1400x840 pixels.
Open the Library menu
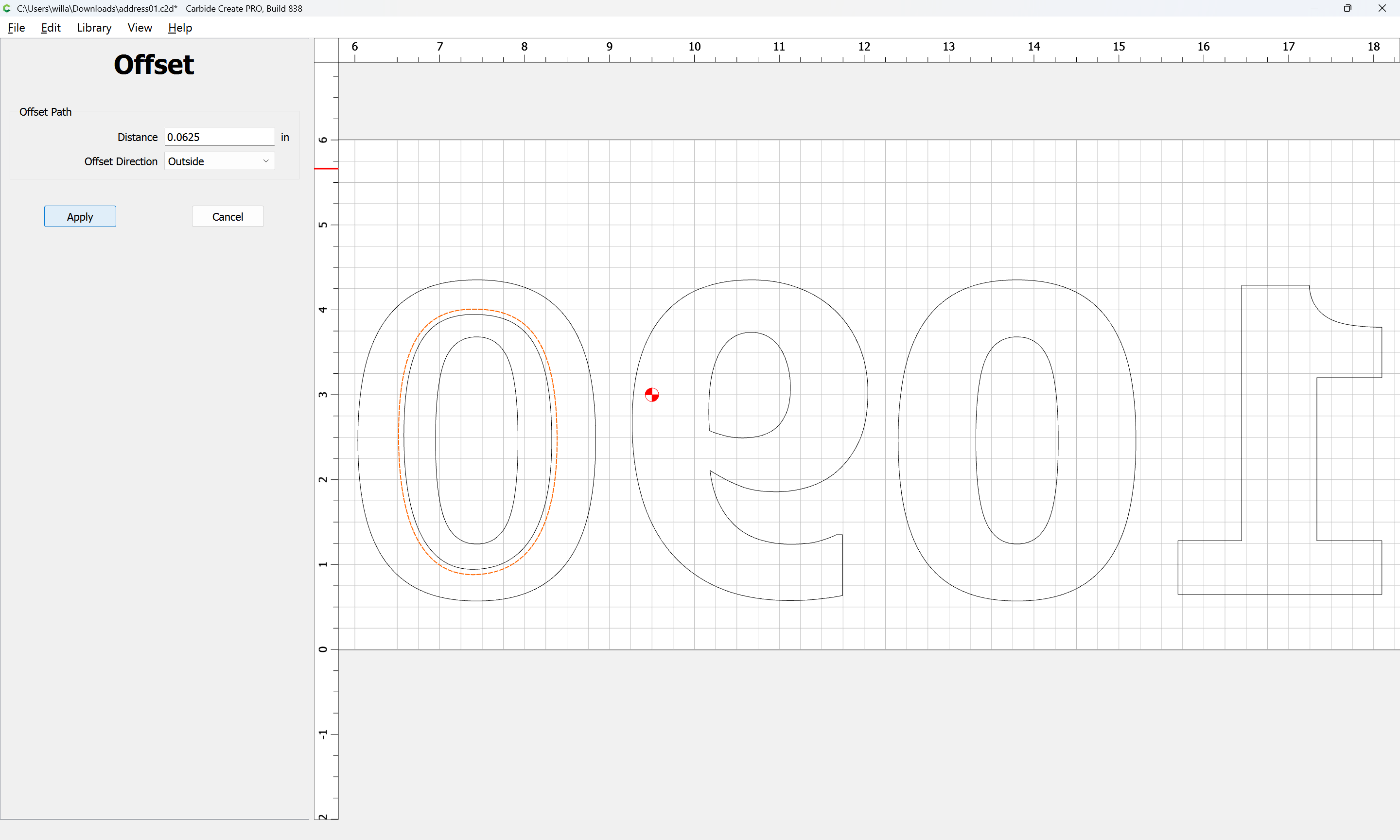(x=94, y=28)
